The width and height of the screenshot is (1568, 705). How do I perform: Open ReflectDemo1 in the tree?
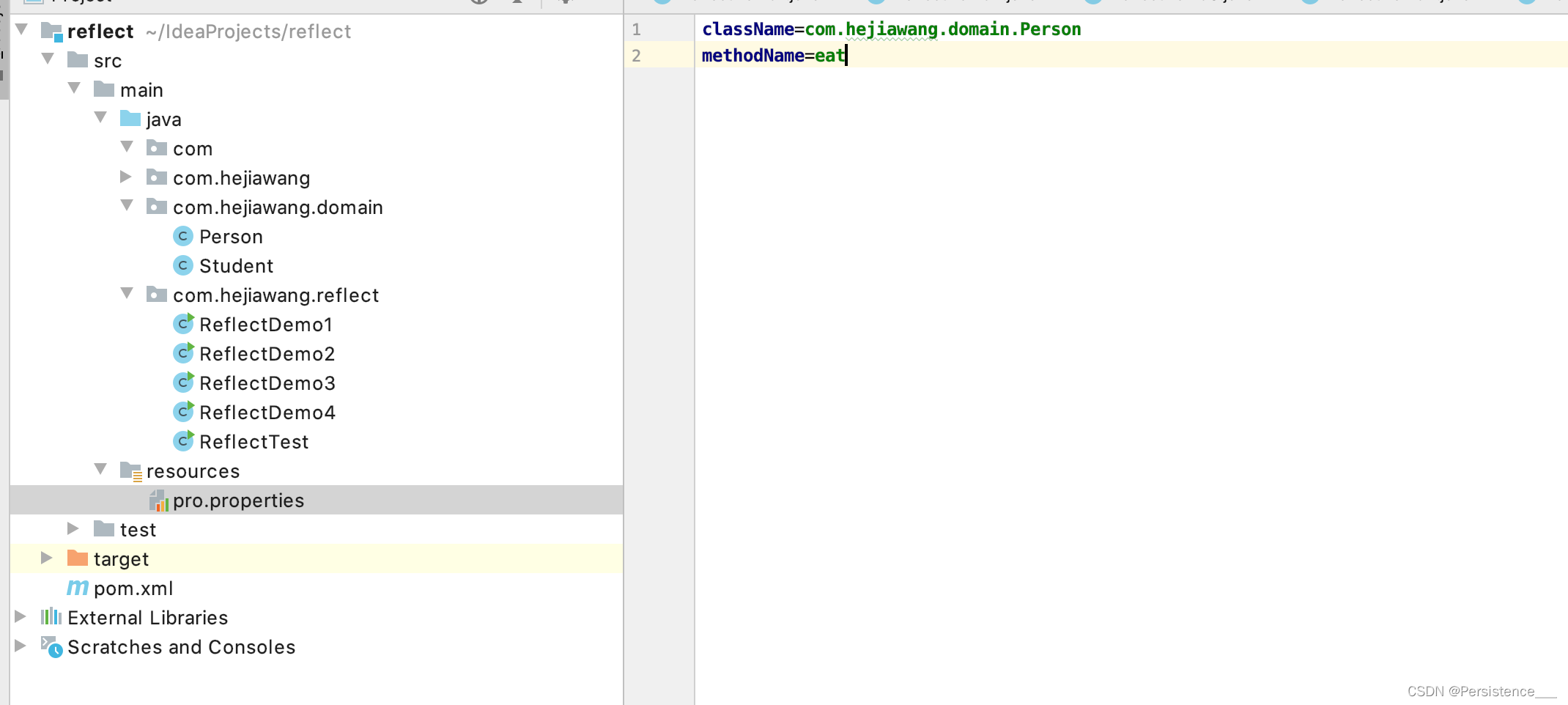pos(266,325)
